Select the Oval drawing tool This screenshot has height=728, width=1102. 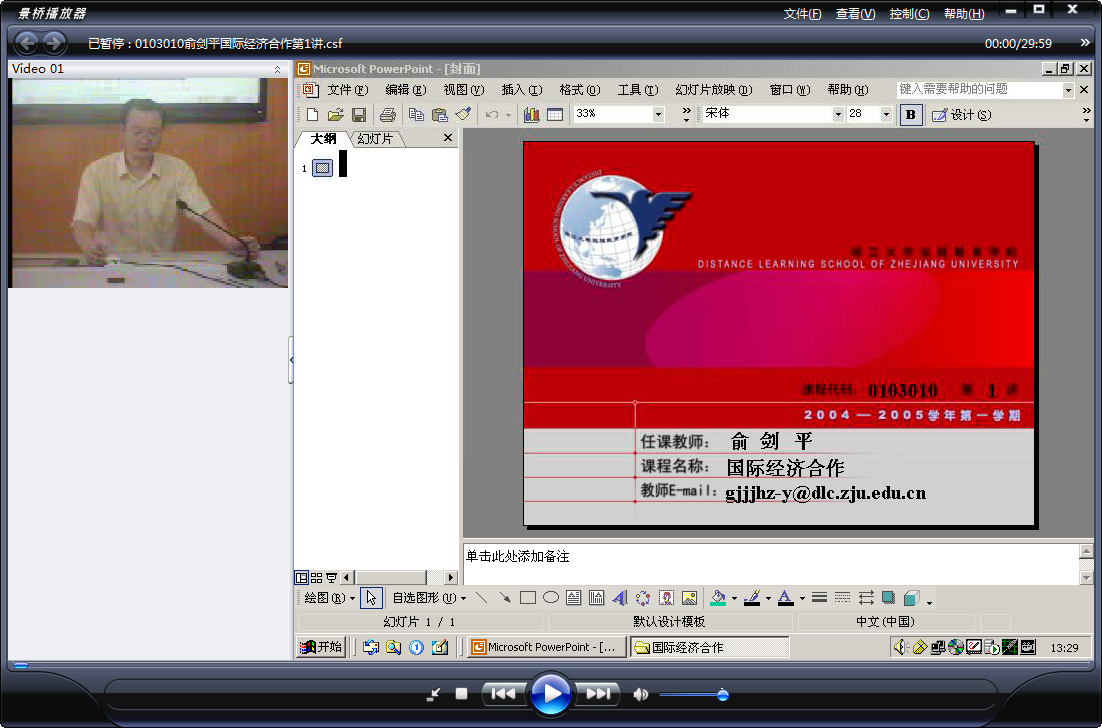(551, 598)
